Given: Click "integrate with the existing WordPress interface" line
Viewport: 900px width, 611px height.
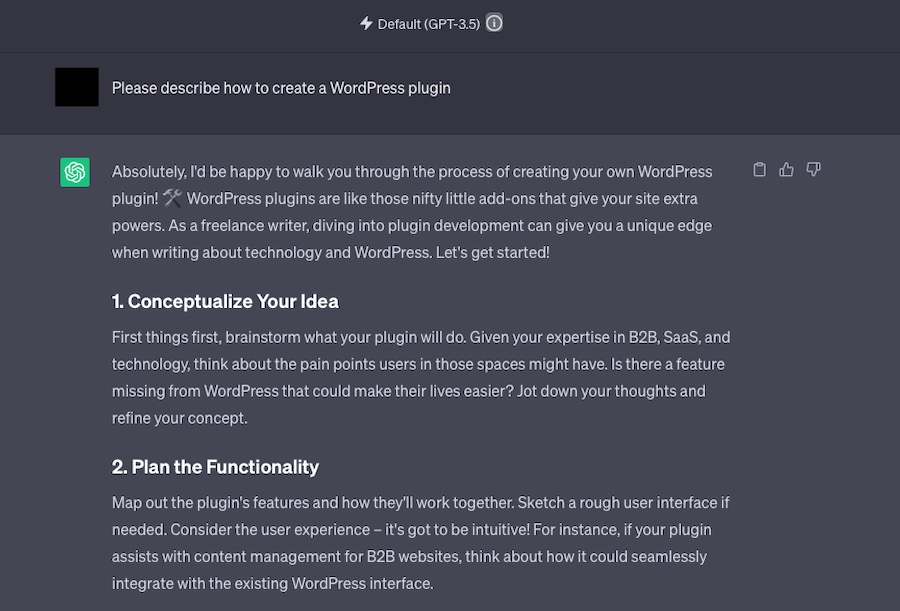Looking at the screenshot, I should [273, 583].
